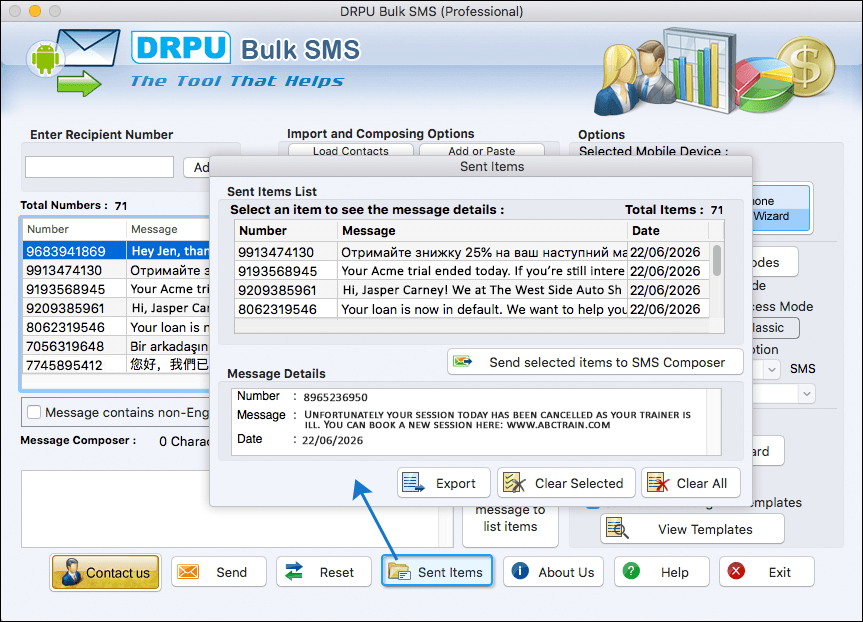This screenshot has height=622, width=863.
Task: Click the business people chart graphic in header
Action: [x=714, y=70]
